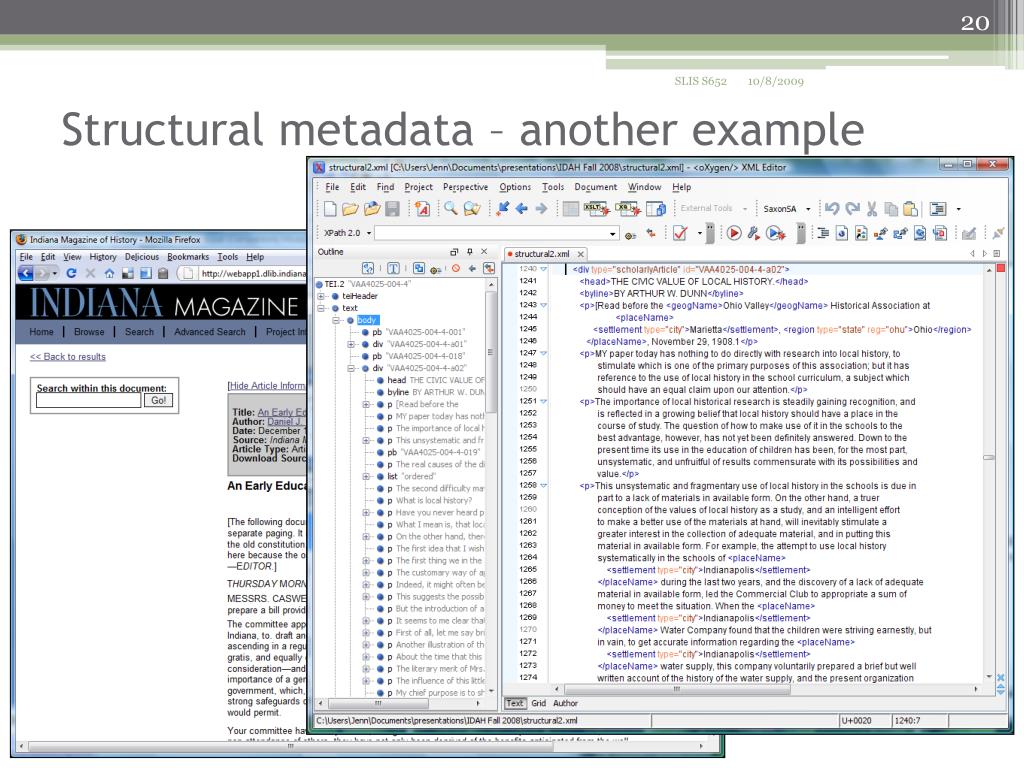The width and height of the screenshot is (1024, 768).
Task: Open Advanced Search in Indiana Magazine nav
Action: [x=210, y=332]
